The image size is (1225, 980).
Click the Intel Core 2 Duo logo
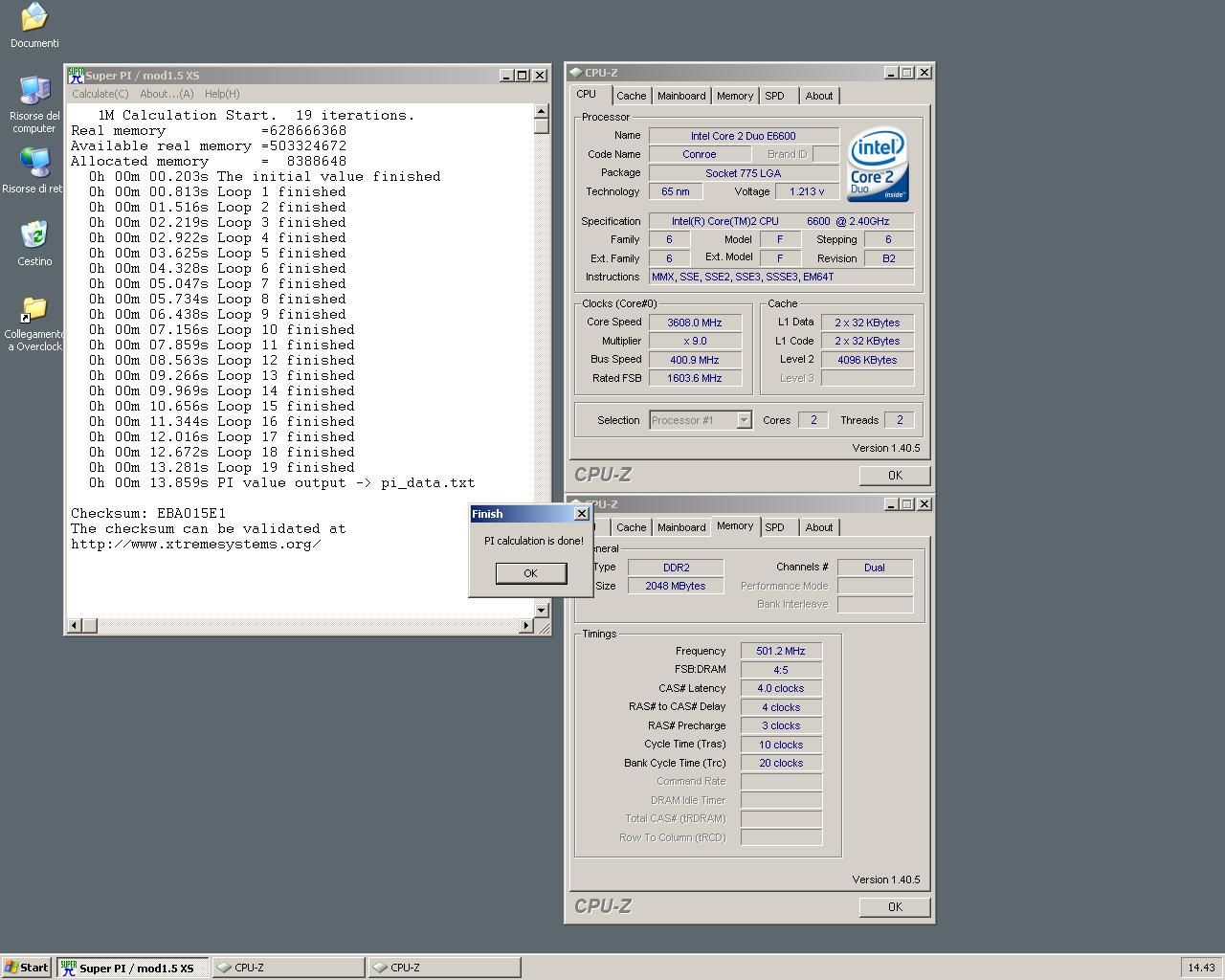click(878, 165)
